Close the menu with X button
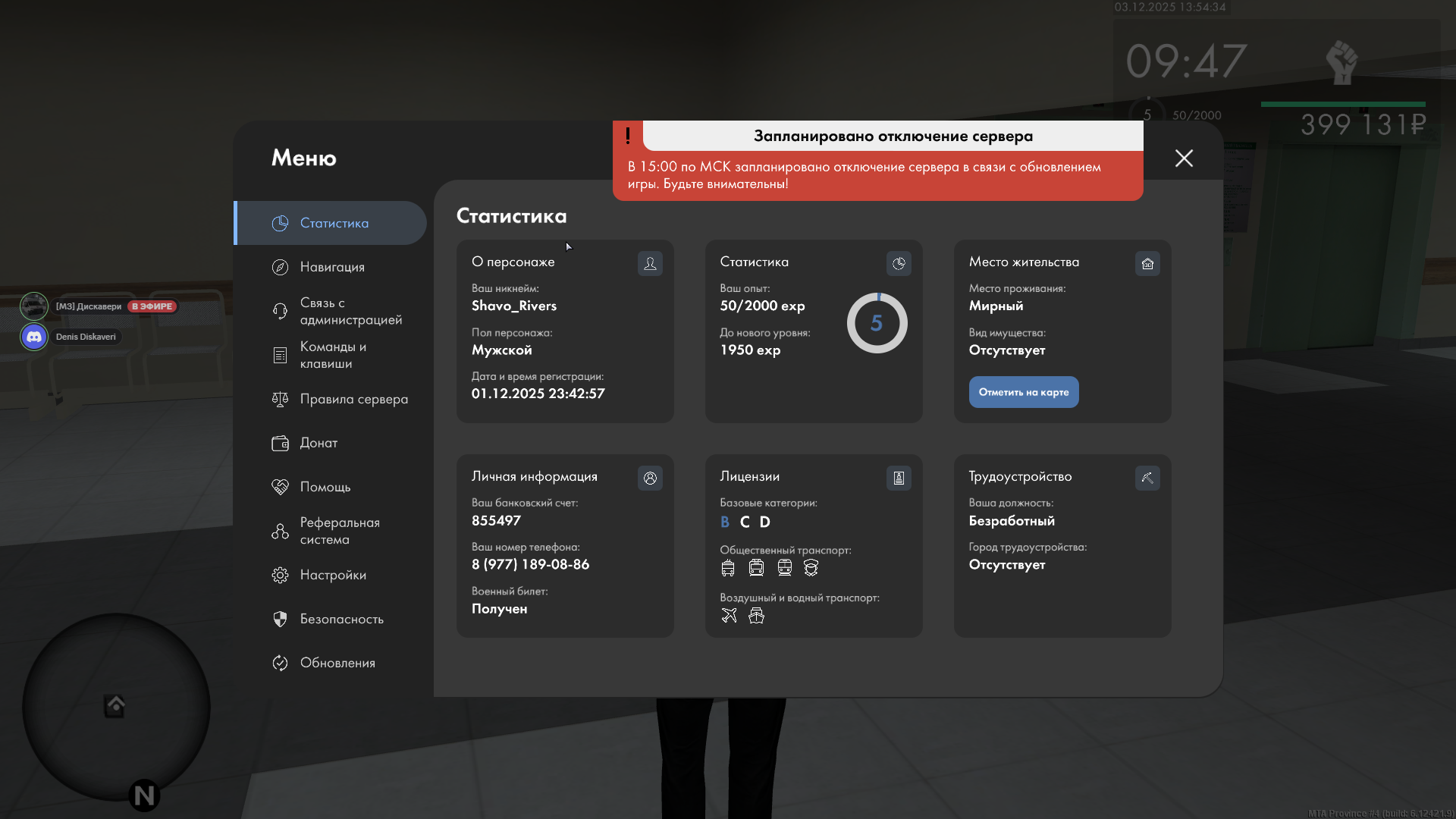The height and width of the screenshot is (819, 1456). (1184, 158)
